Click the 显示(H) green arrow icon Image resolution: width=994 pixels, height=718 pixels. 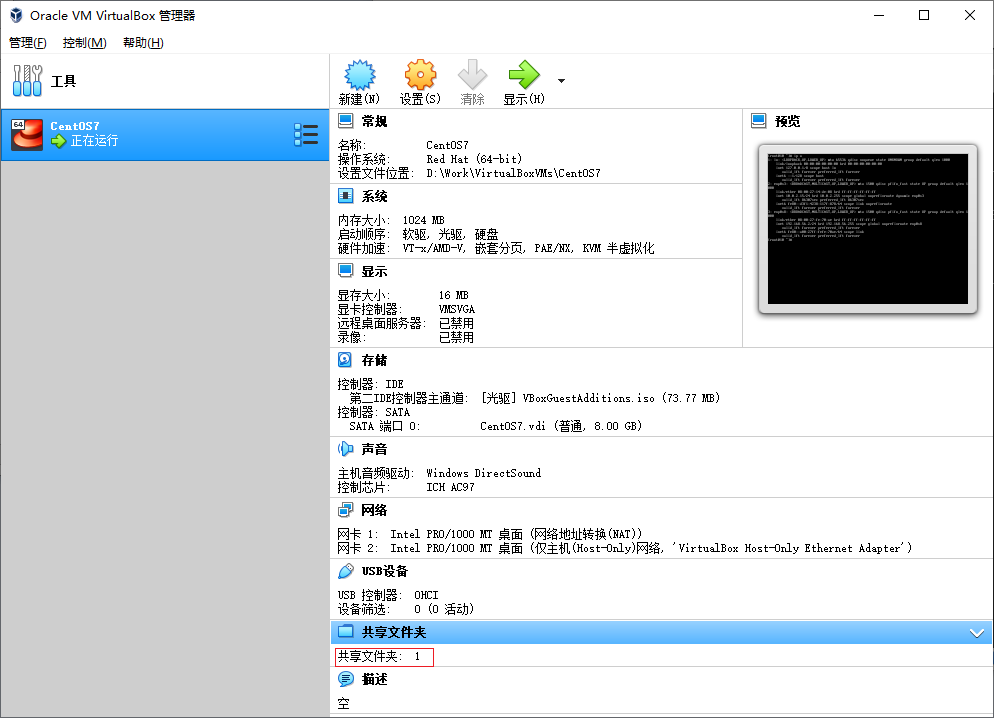[524, 75]
